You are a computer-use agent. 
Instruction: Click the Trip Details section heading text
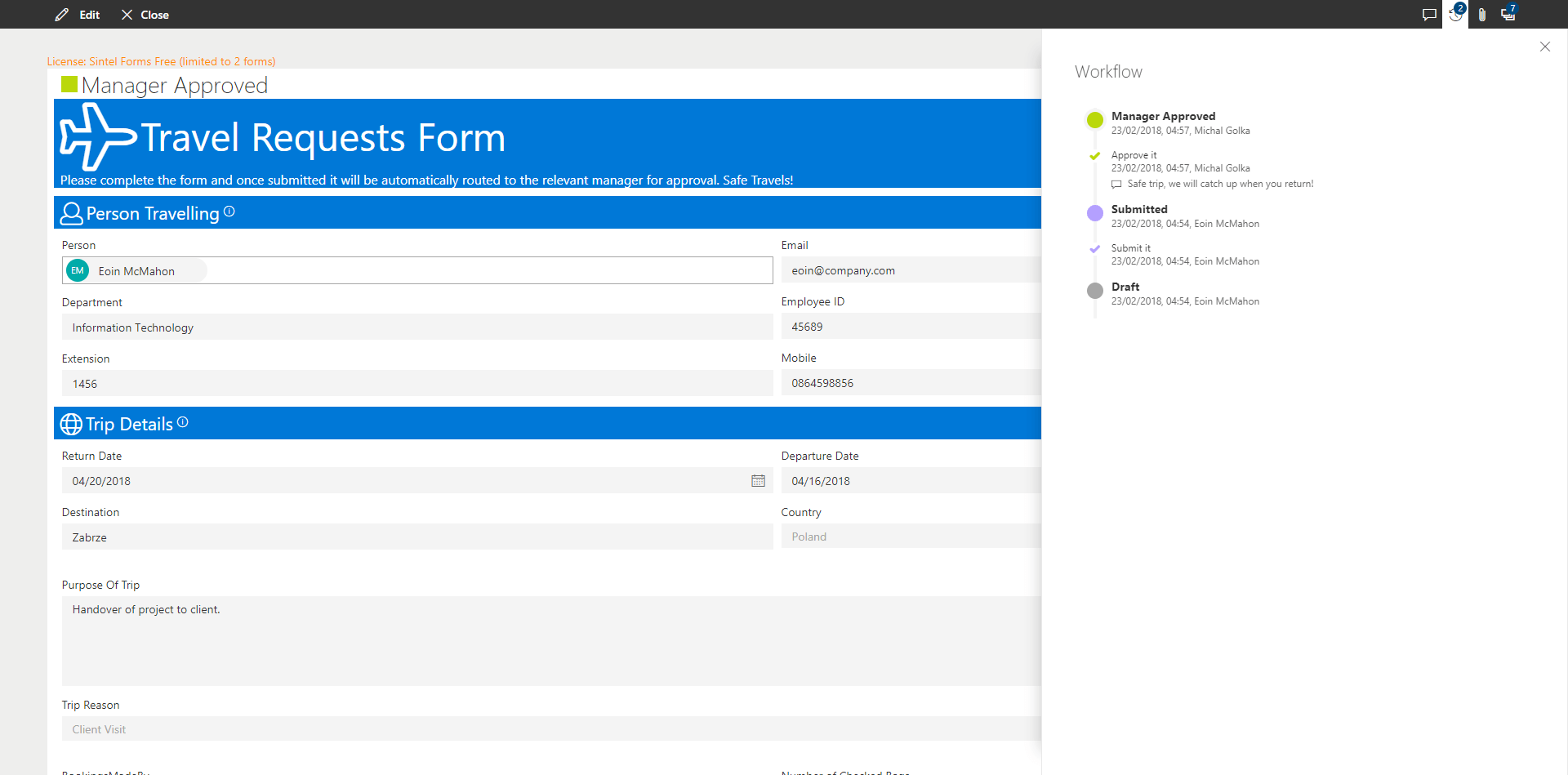pyautogui.click(x=129, y=424)
